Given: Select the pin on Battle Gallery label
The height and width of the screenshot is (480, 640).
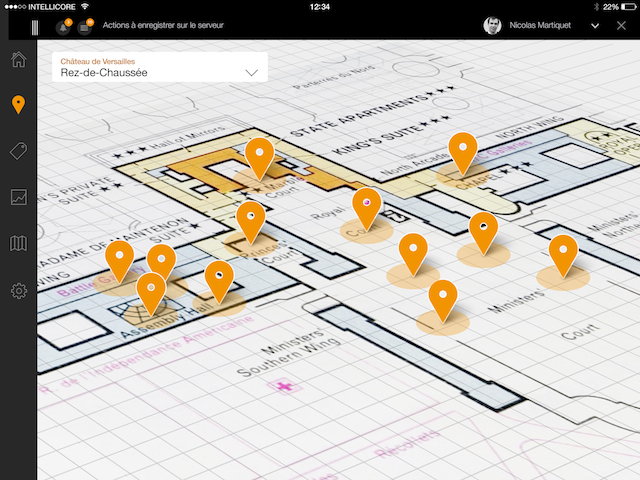Looking at the screenshot, I should (x=119, y=262).
